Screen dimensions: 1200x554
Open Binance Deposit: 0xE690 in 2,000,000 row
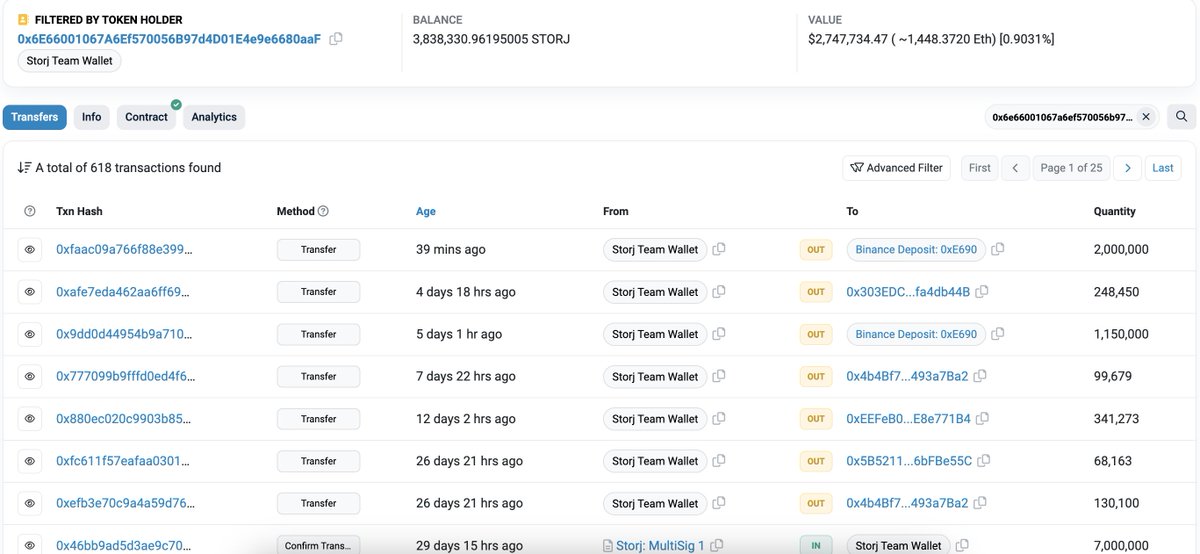pyautogui.click(x=916, y=249)
